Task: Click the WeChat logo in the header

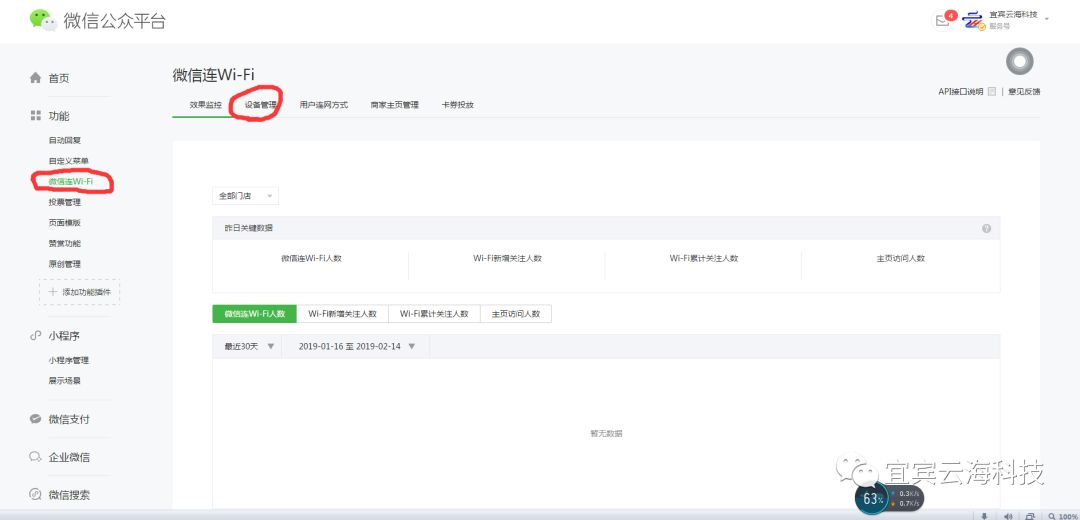Action: click(x=42, y=20)
